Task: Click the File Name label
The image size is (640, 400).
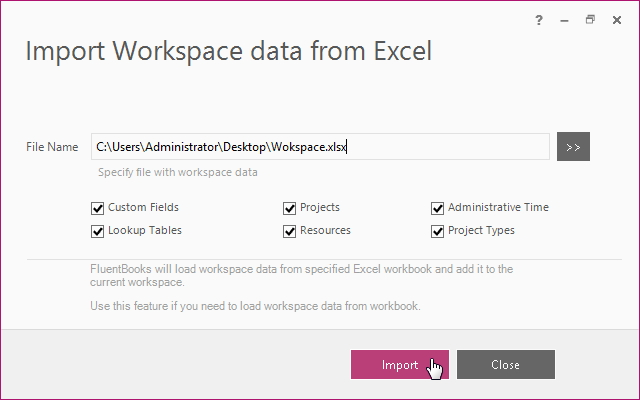Action: click(x=52, y=147)
